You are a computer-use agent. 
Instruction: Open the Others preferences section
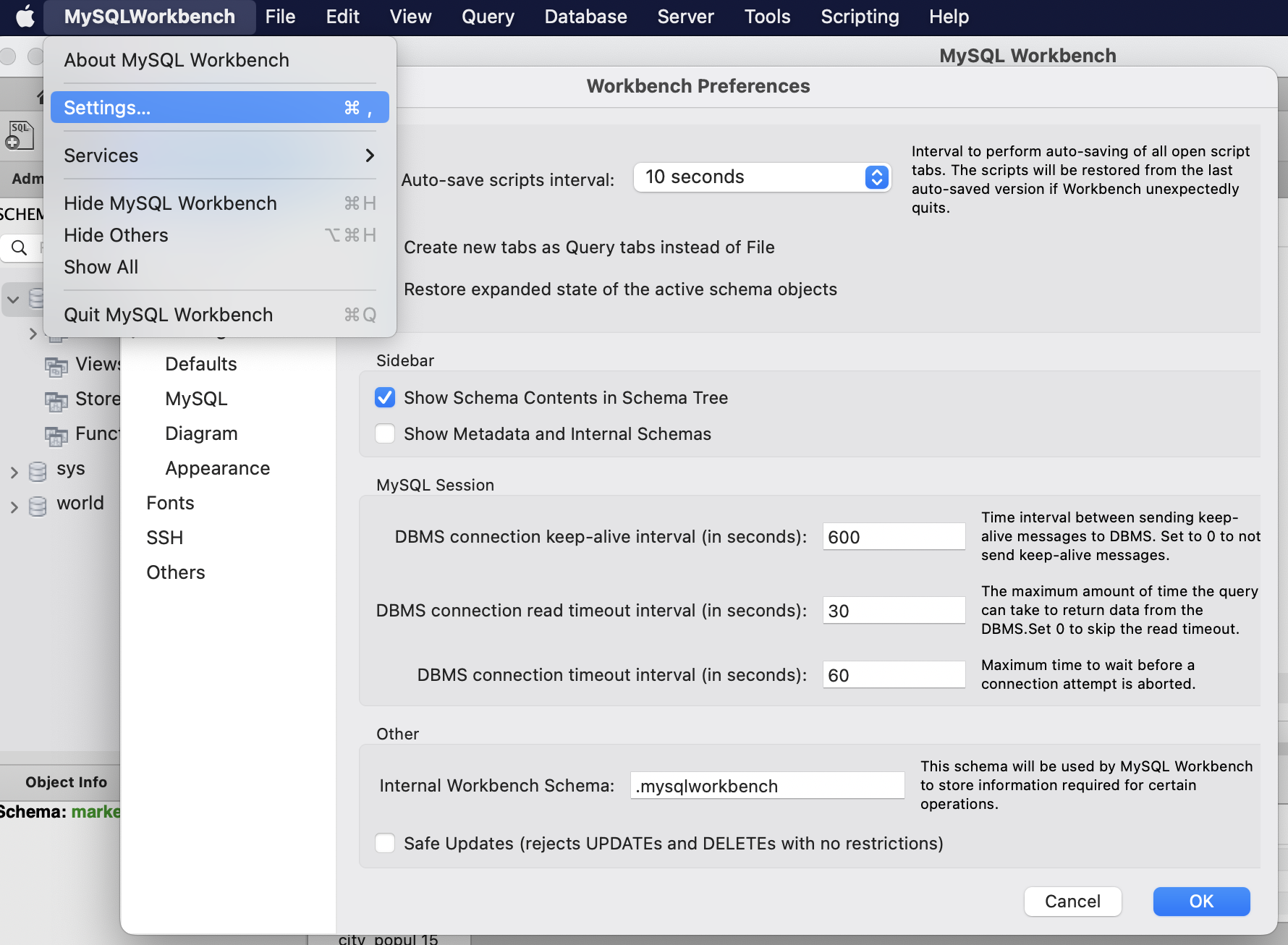176,572
